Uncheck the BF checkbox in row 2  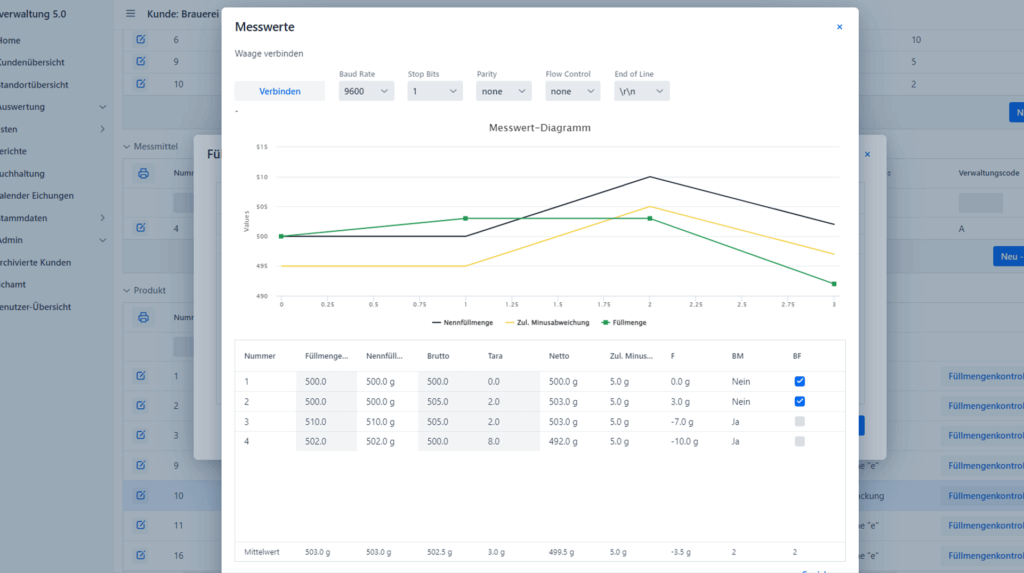(799, 401)
